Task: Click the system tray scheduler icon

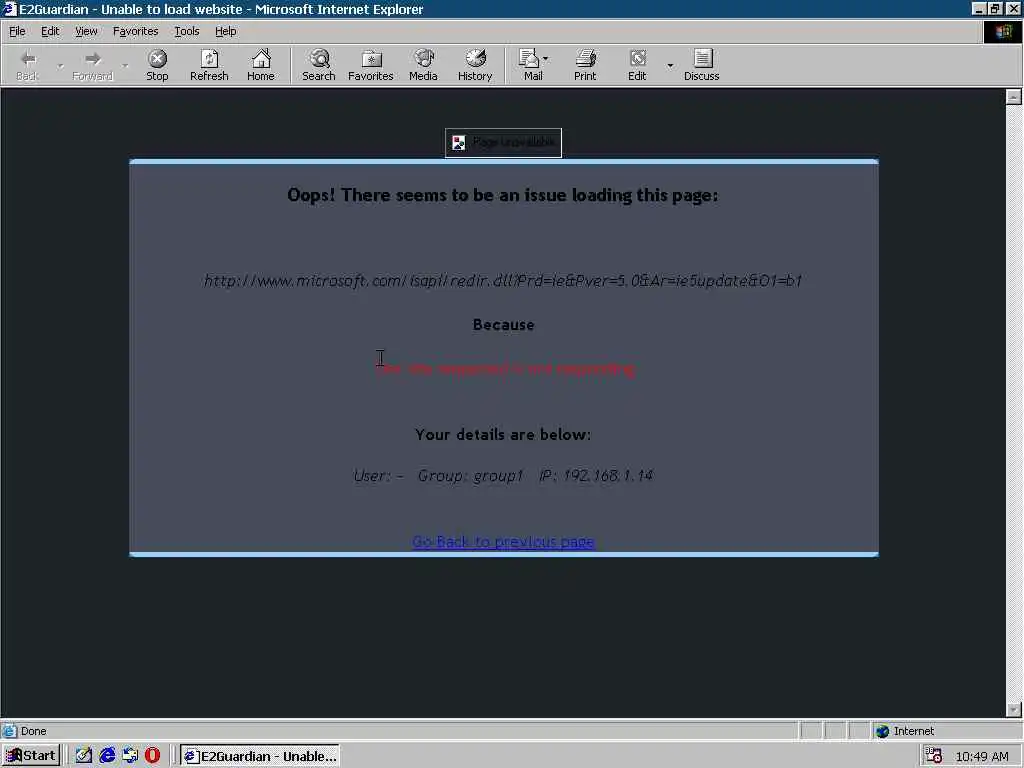Action: 934,756
